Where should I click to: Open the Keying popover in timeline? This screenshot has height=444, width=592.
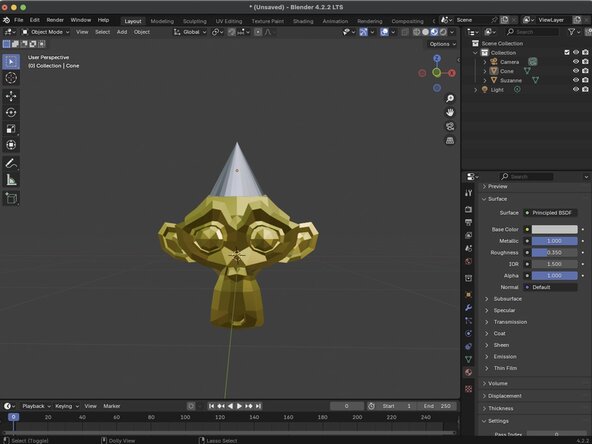click(x=67, y=406)
